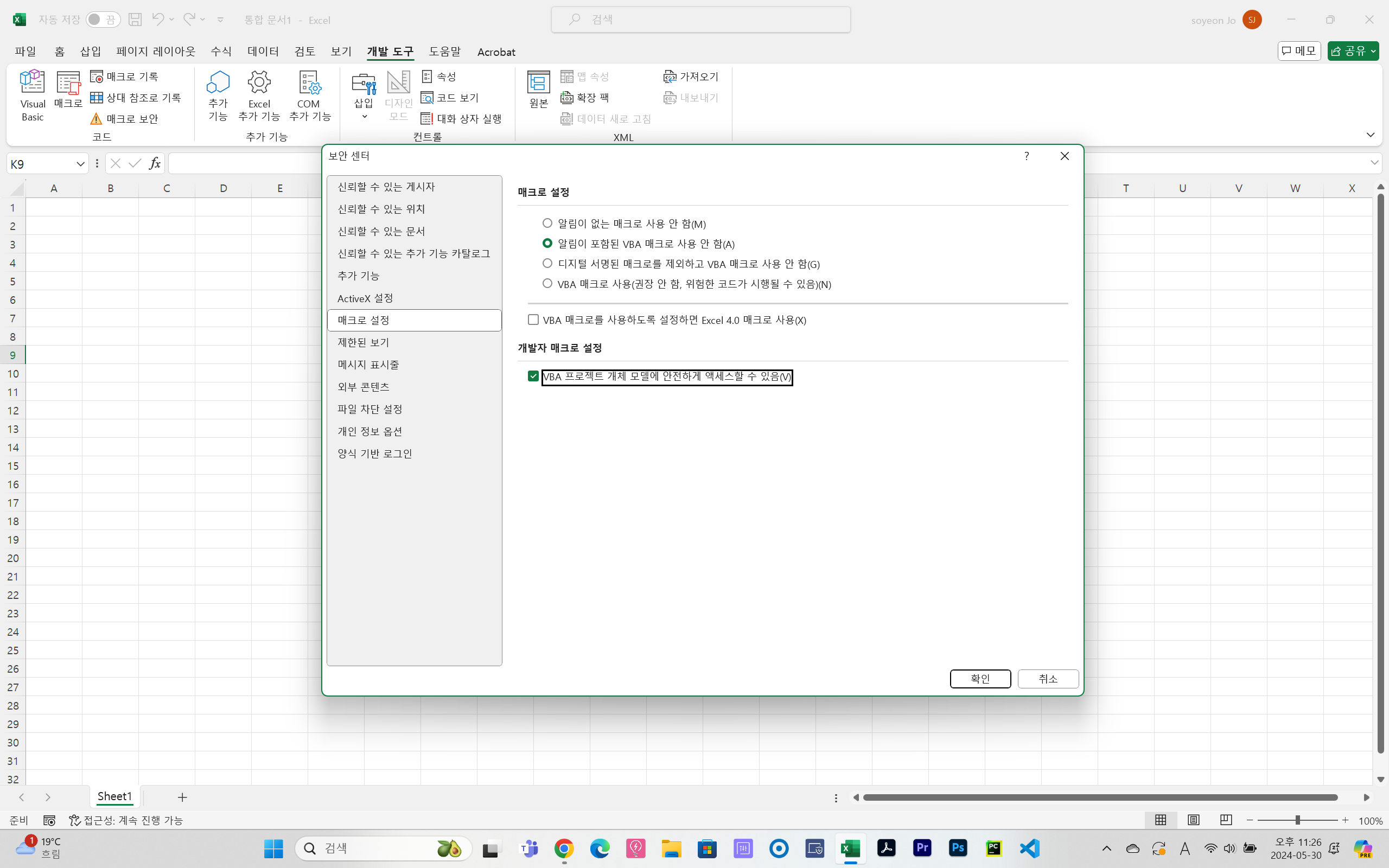
Task: Select 파일 차단 설정 category
Action: click(414, 409)
